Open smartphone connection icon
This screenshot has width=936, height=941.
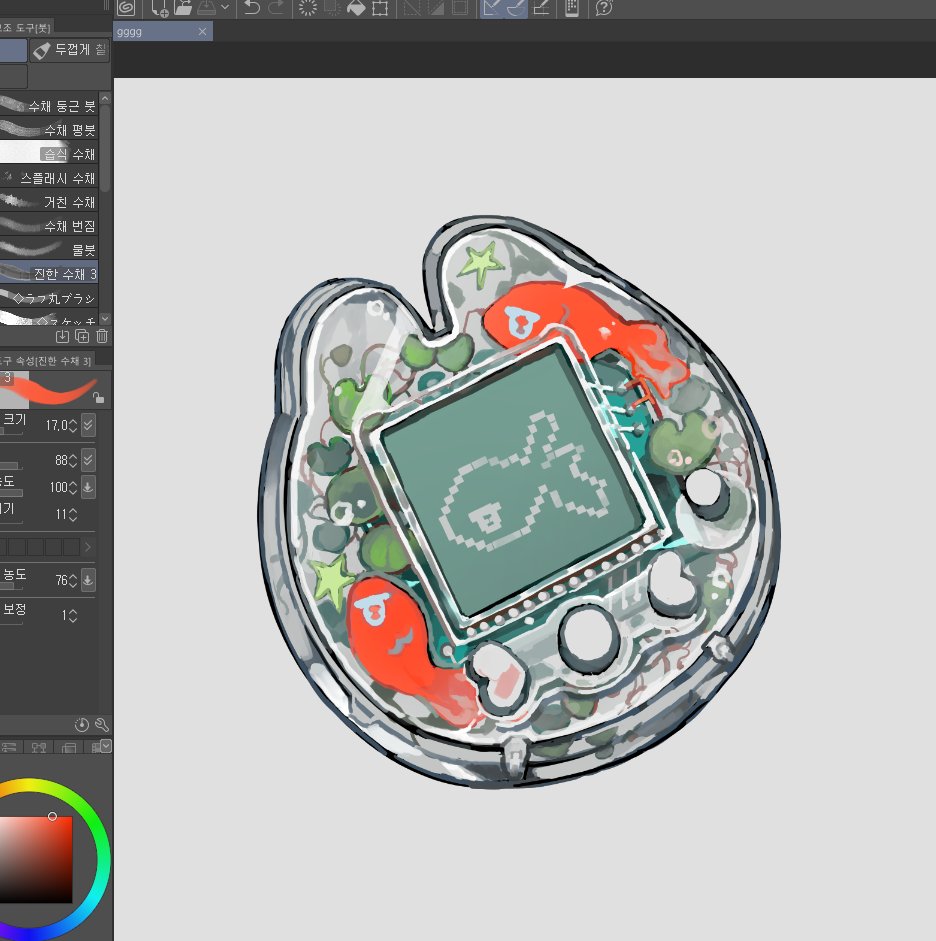click(x=572, y=8)
